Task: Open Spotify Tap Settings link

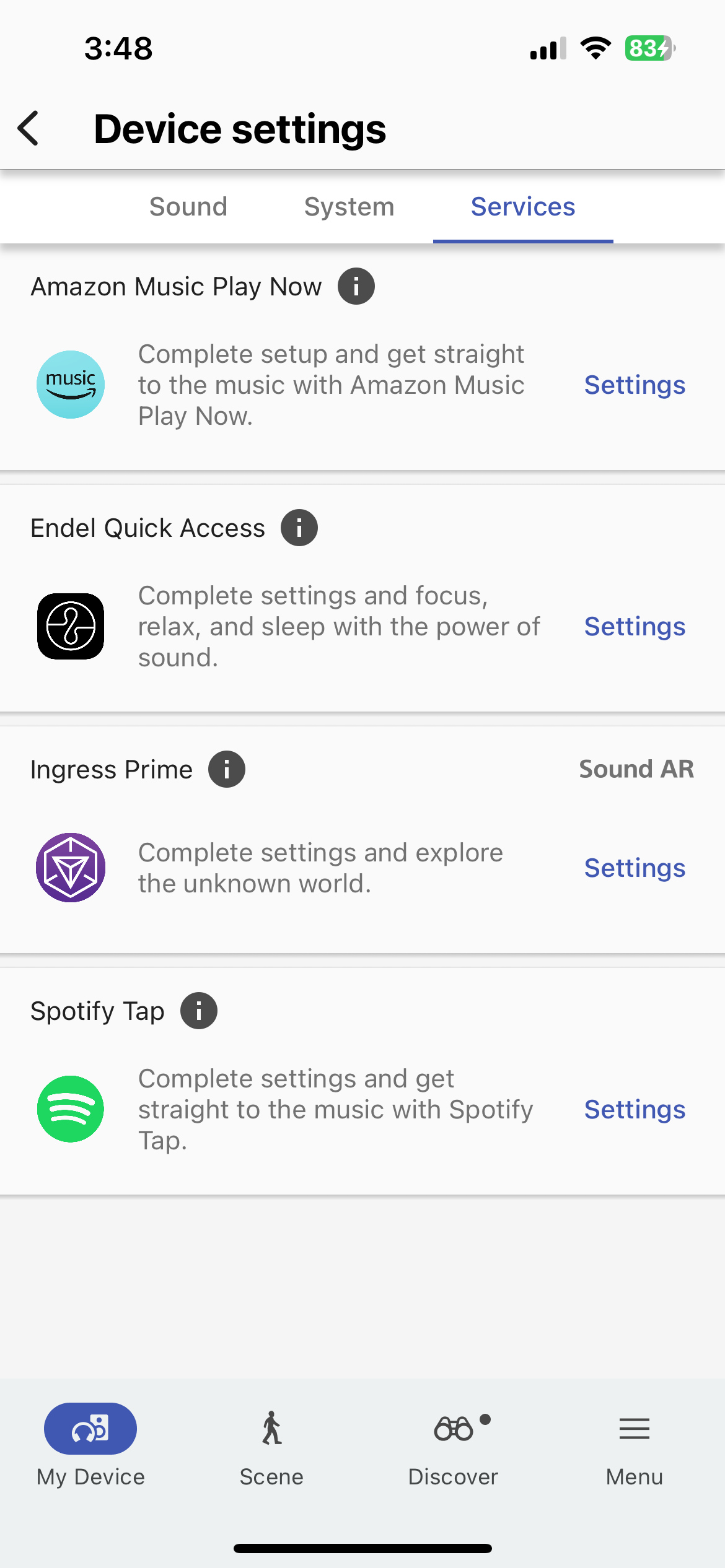Action: (x=635, y=1110)
